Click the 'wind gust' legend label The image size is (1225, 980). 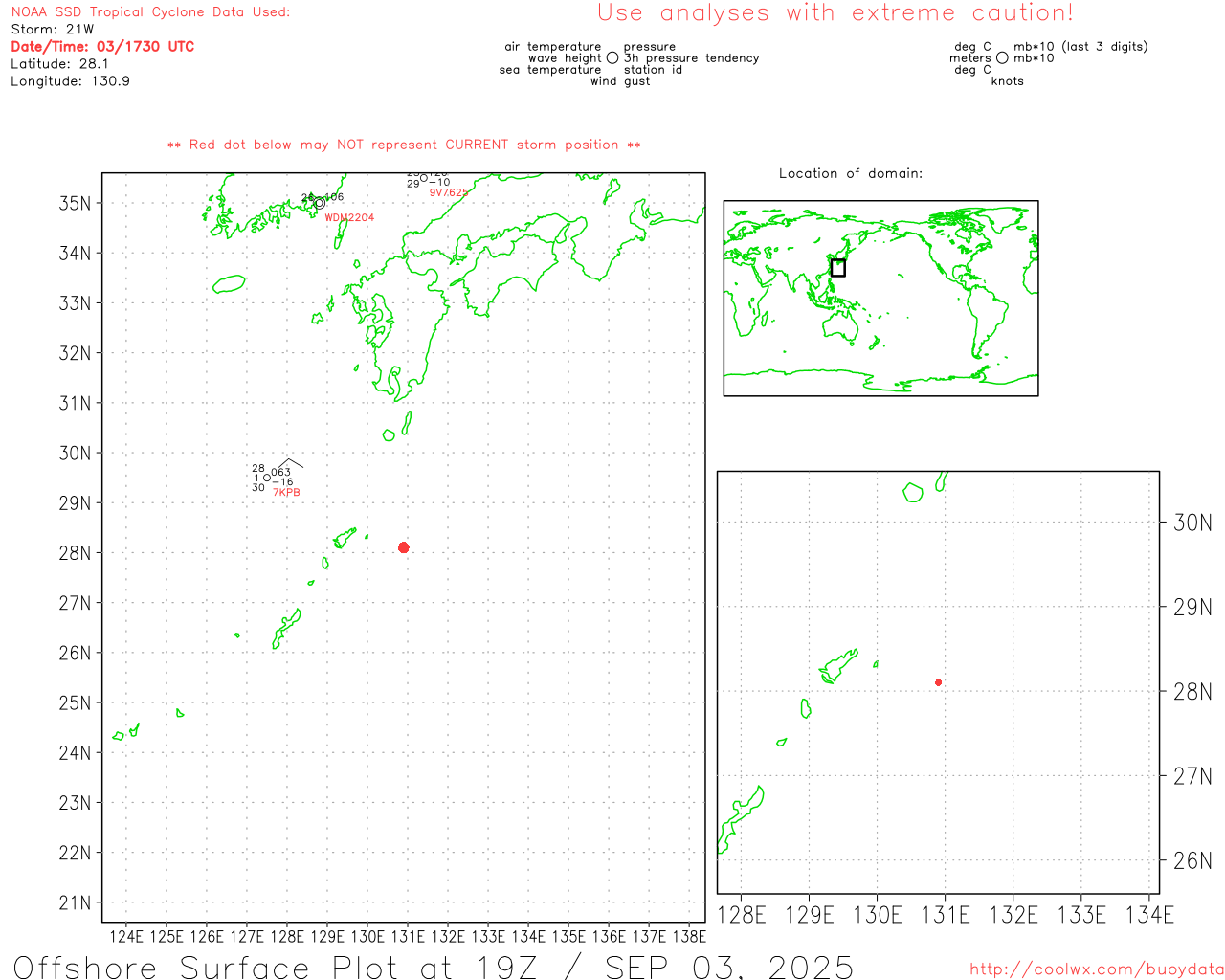620,81
